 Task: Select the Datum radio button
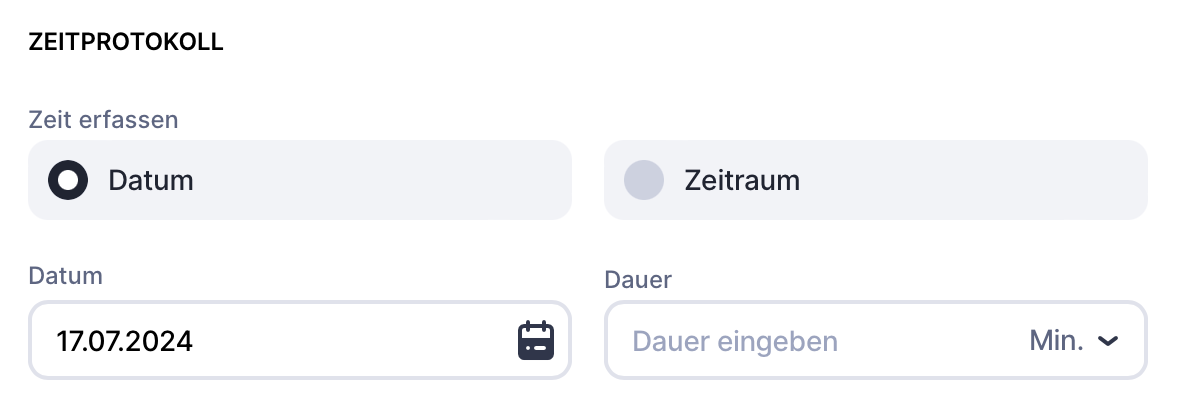click(x=68, y=180)
